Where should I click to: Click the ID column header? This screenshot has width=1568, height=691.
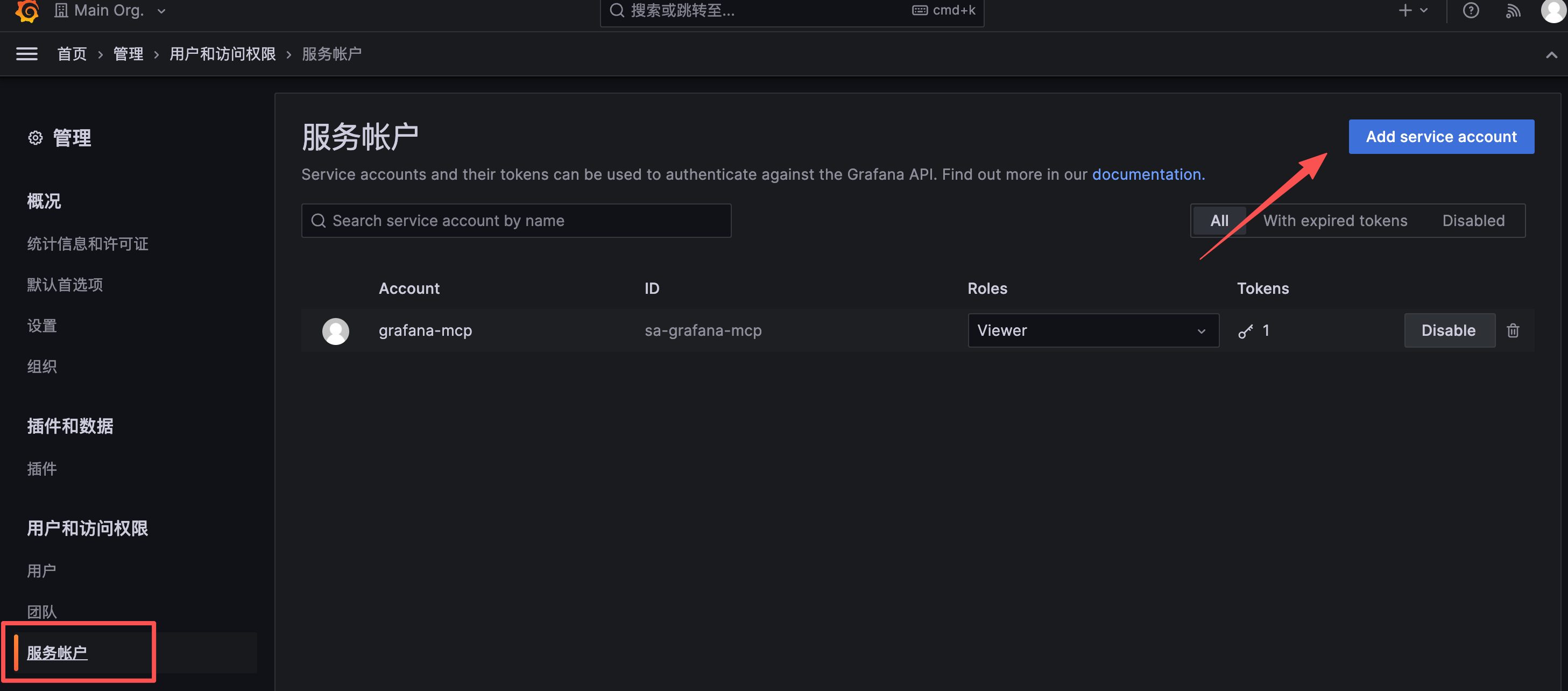pos(652,288)
